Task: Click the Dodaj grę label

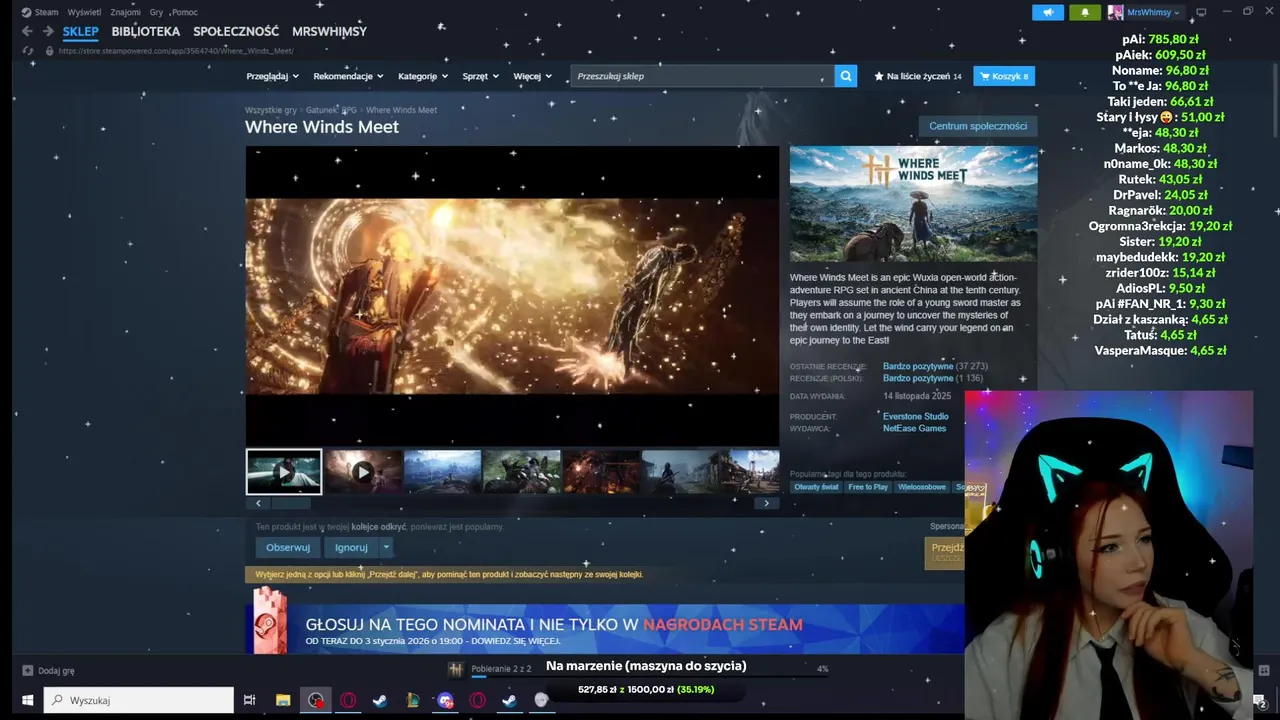Action: click(x=55, y=671)
